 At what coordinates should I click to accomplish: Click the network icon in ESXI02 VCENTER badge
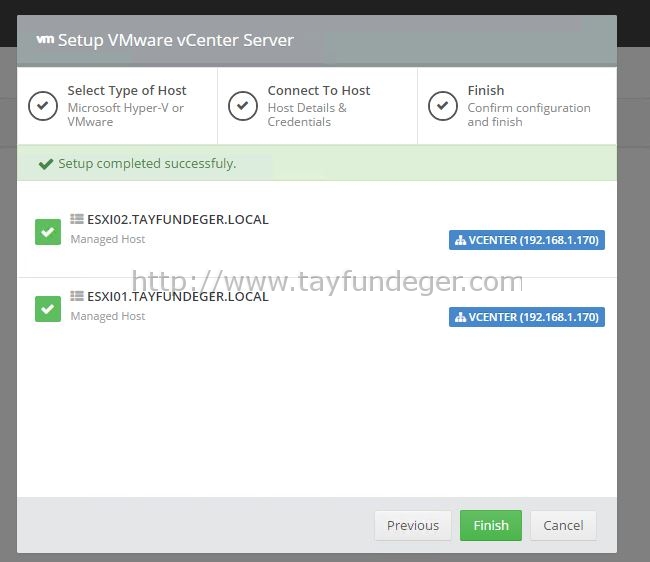coord(461,240)
